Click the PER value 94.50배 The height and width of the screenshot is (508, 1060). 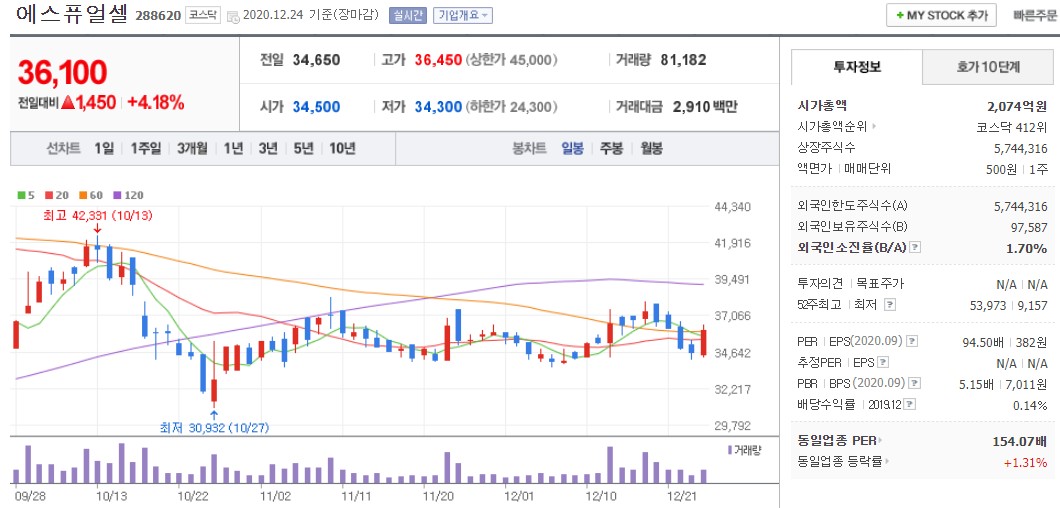[x=982, y=342]
